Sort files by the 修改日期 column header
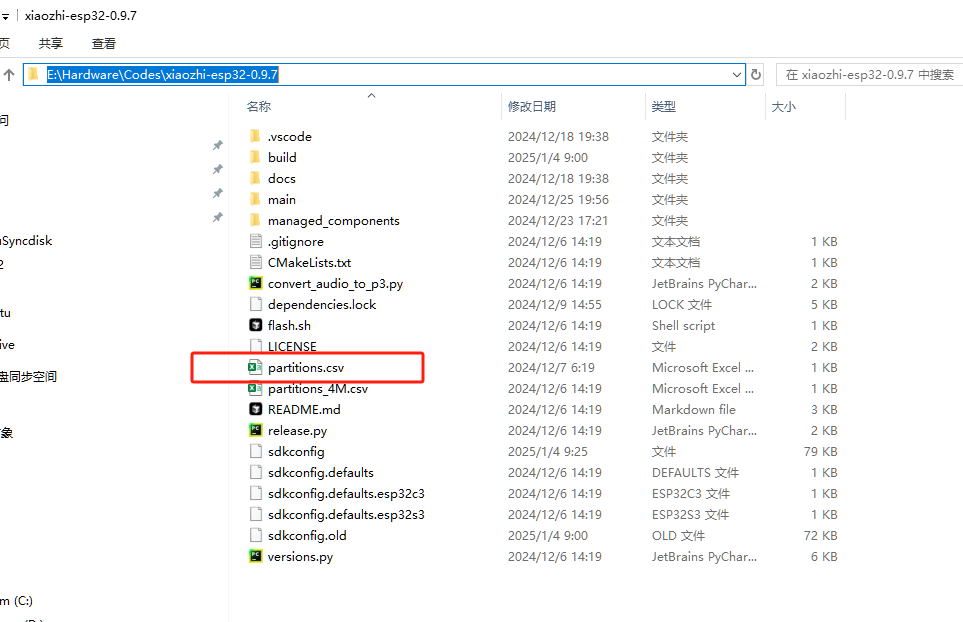This screenshot has height=622, width=963. pyautogui.click(x=532, y=106)
